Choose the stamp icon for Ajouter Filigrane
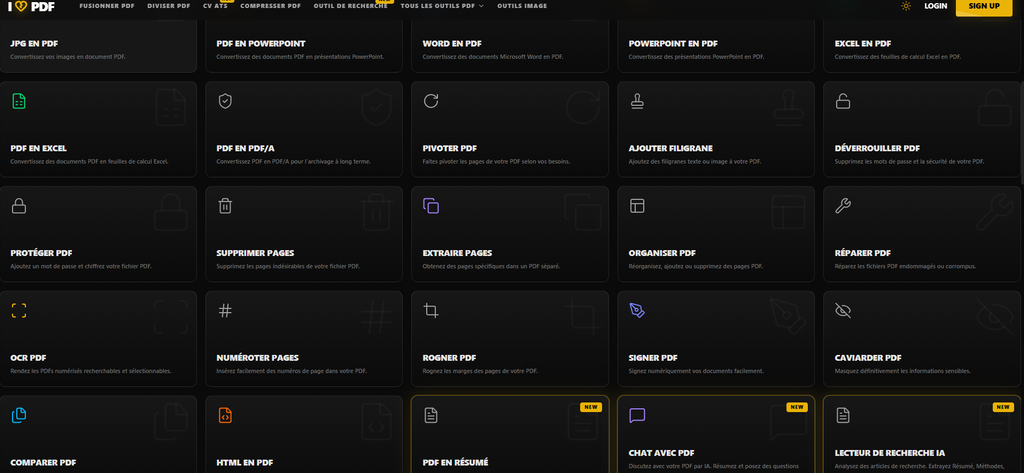The image size is (1024, 473). click(637, 101)
